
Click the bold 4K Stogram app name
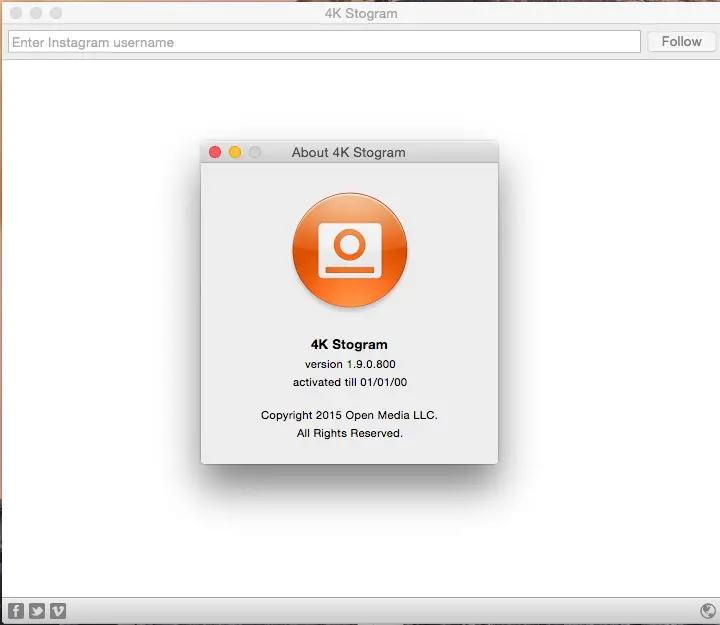coord(349,344)
